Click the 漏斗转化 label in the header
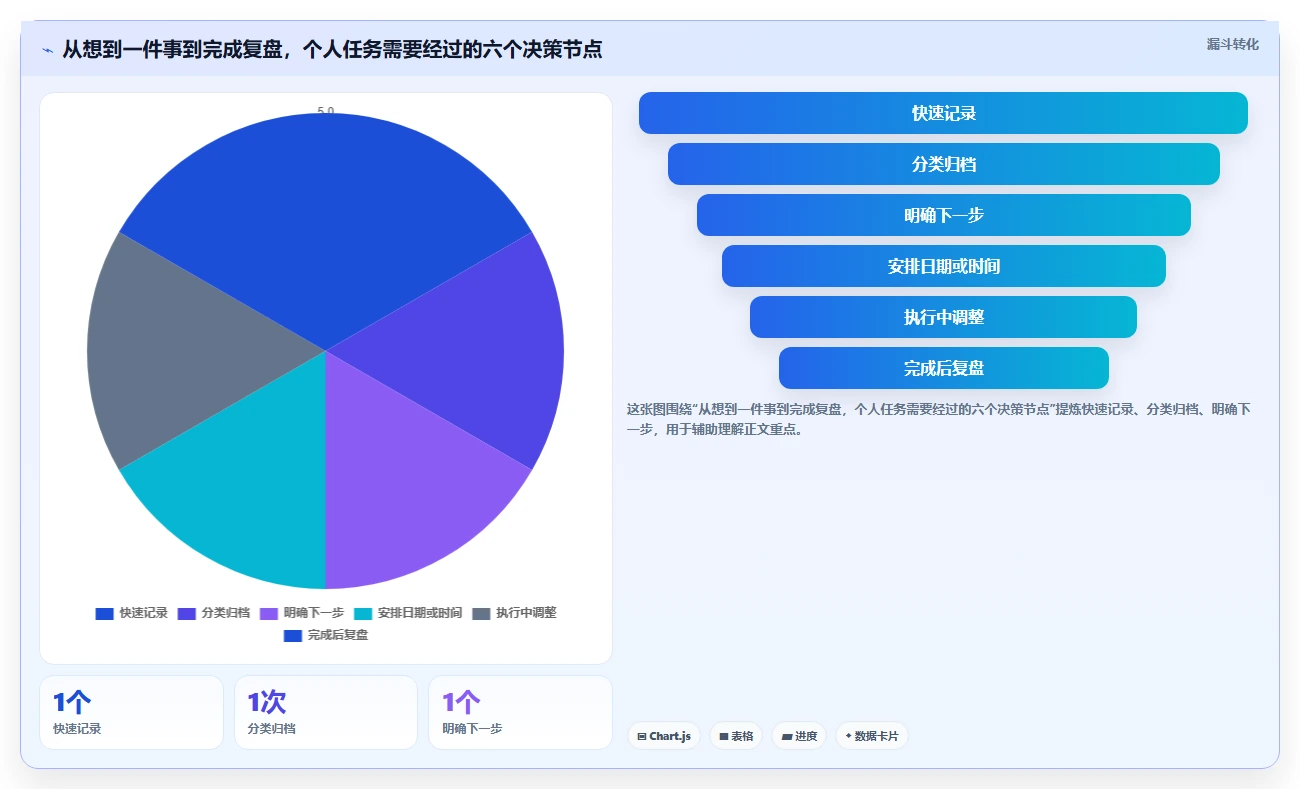This screenshot has height=789, width=1300. 1232,44
